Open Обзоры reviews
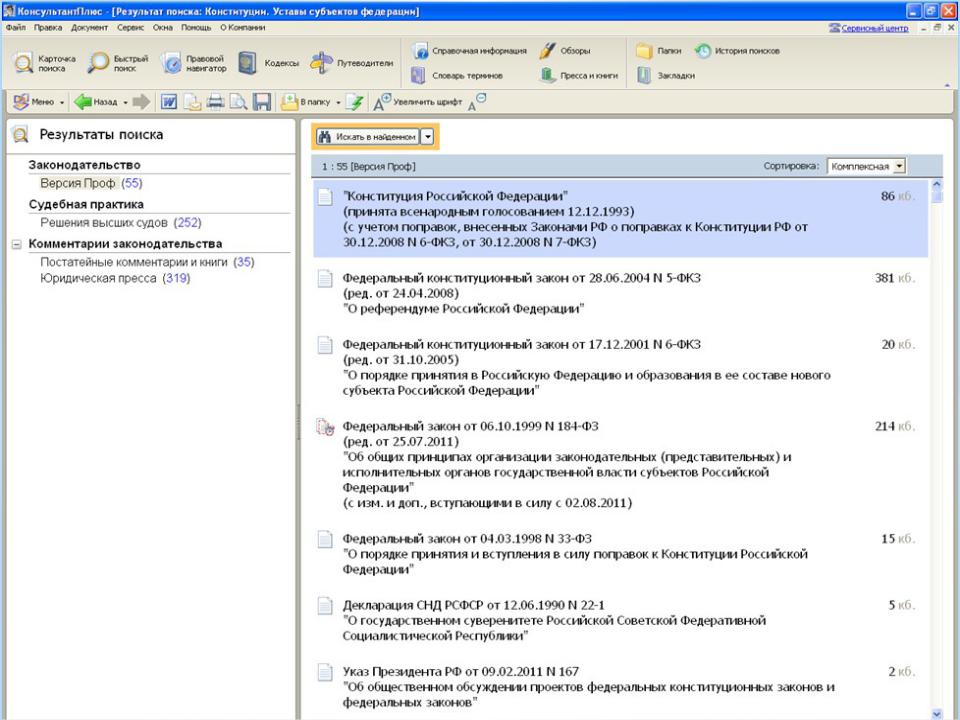Screen dimensions: 960x720 (x=564, y=51)
